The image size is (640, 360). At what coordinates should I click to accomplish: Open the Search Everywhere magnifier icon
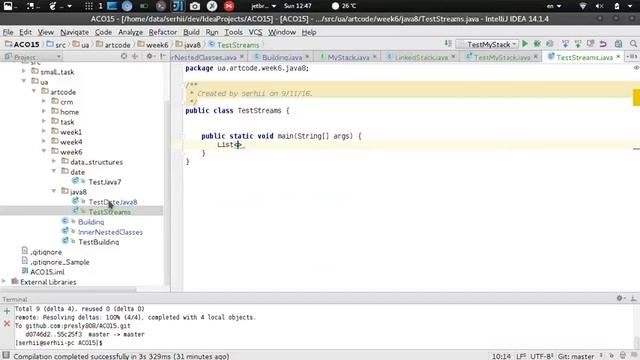pyautogui.click(x=633, y=44)
